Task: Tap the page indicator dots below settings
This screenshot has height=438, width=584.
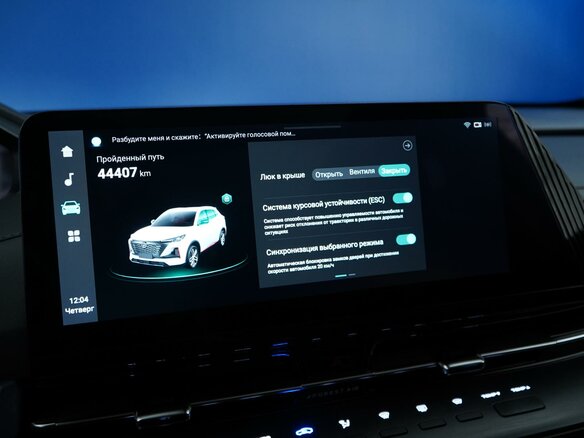Action: tap(345, 275)
